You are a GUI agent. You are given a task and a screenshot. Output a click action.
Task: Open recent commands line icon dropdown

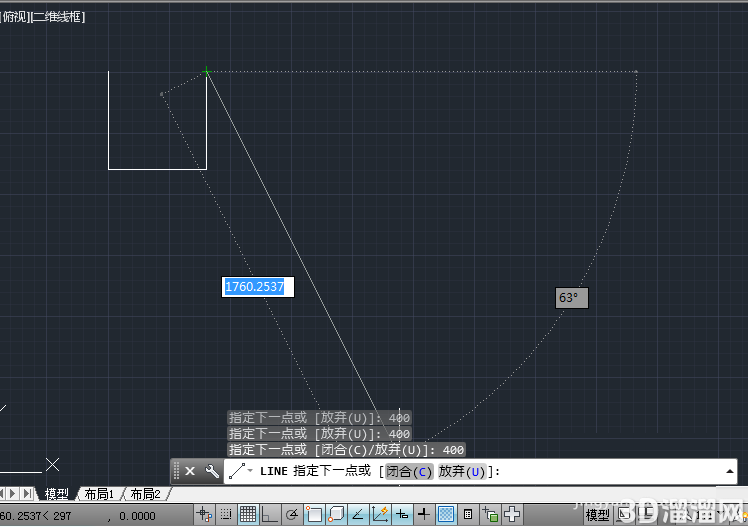coord(240,471)
